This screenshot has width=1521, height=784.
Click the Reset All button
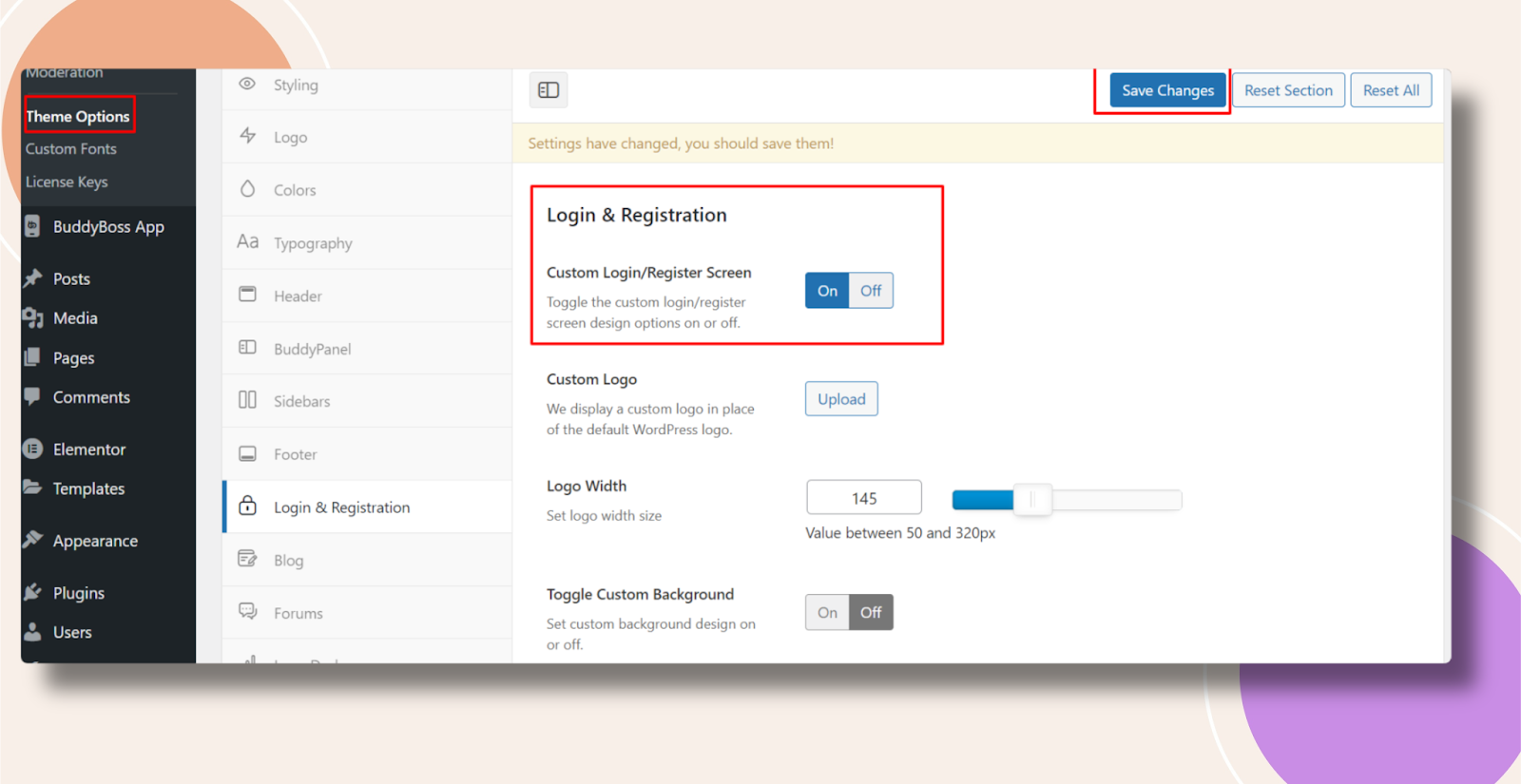tap(1391, 90)
